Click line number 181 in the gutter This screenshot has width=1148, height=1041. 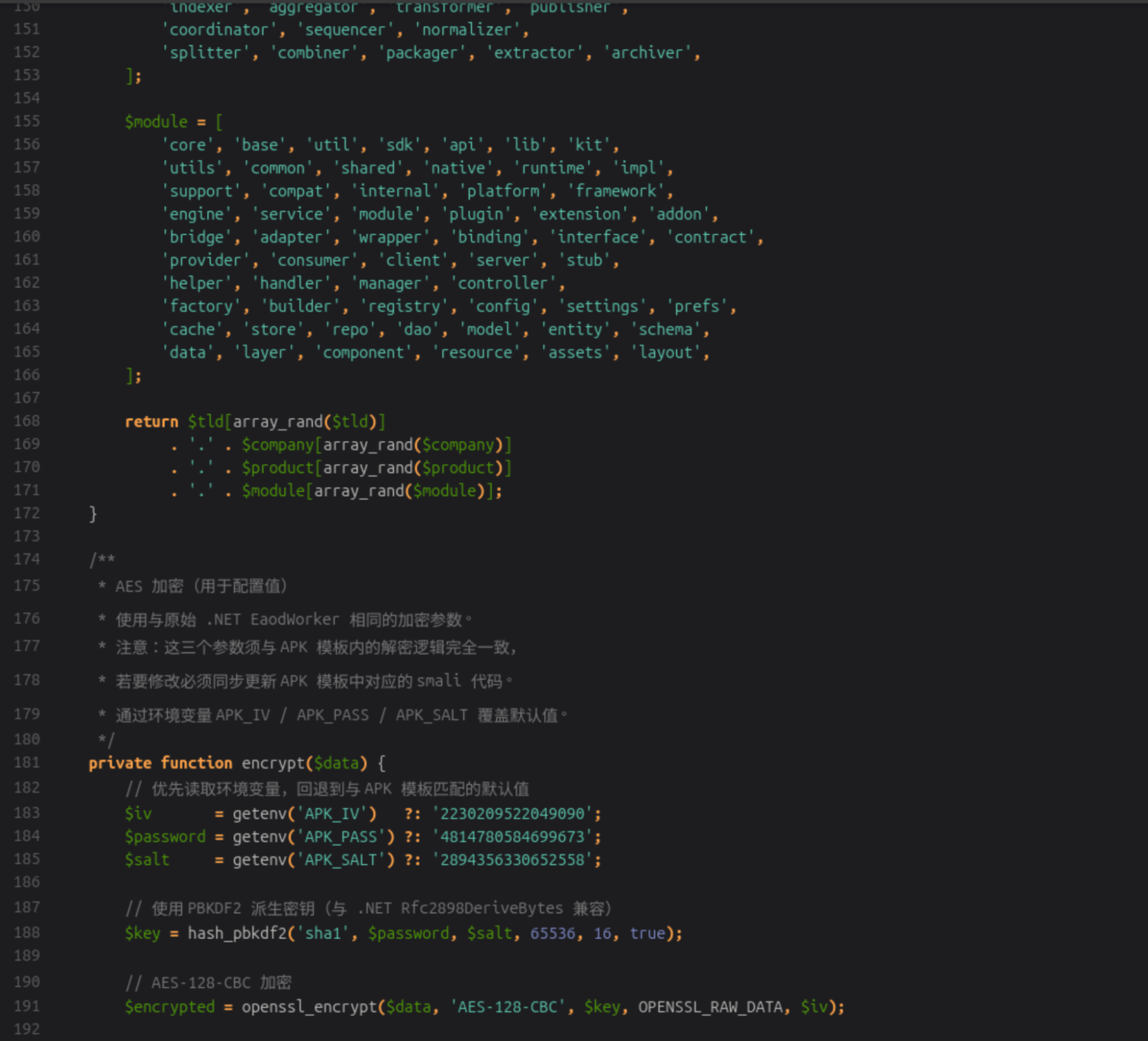[x=27, y=762]
